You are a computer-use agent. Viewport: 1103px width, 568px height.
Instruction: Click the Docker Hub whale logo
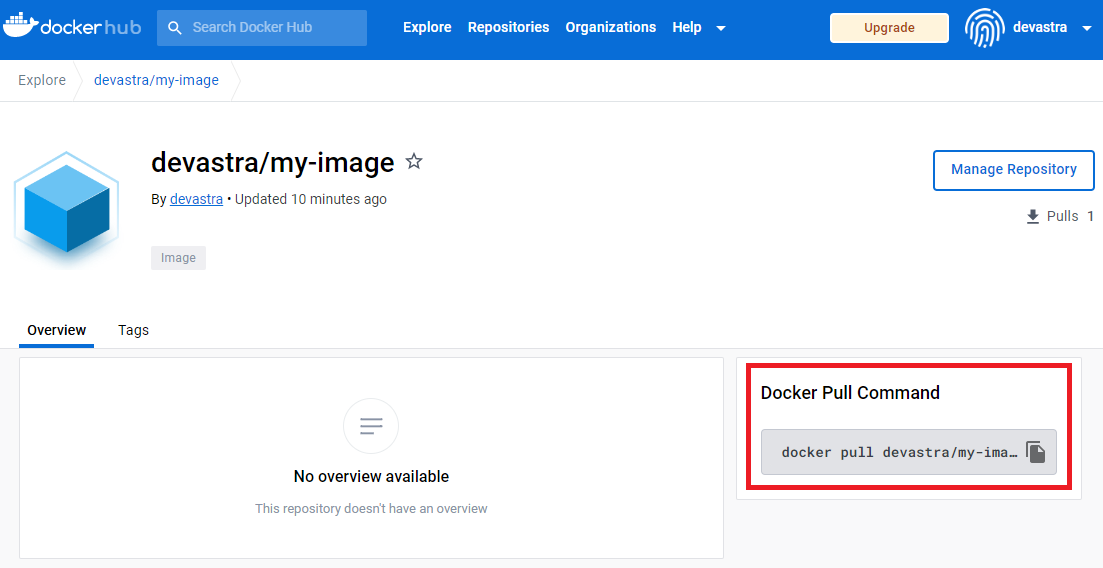tap(72, 27)
